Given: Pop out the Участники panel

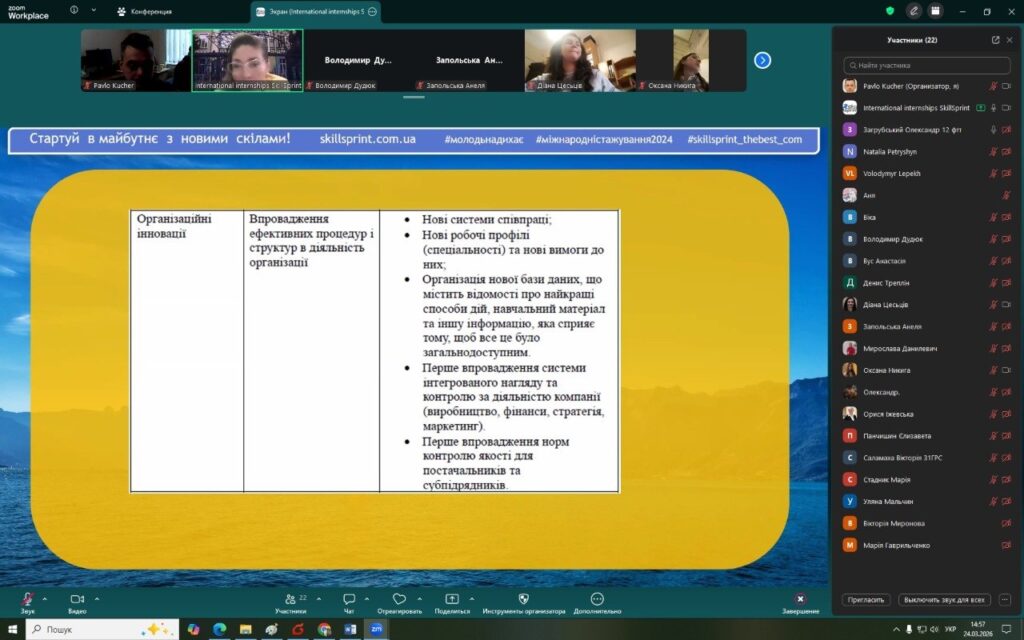Looking at the screenshot, I should point(995,40).
